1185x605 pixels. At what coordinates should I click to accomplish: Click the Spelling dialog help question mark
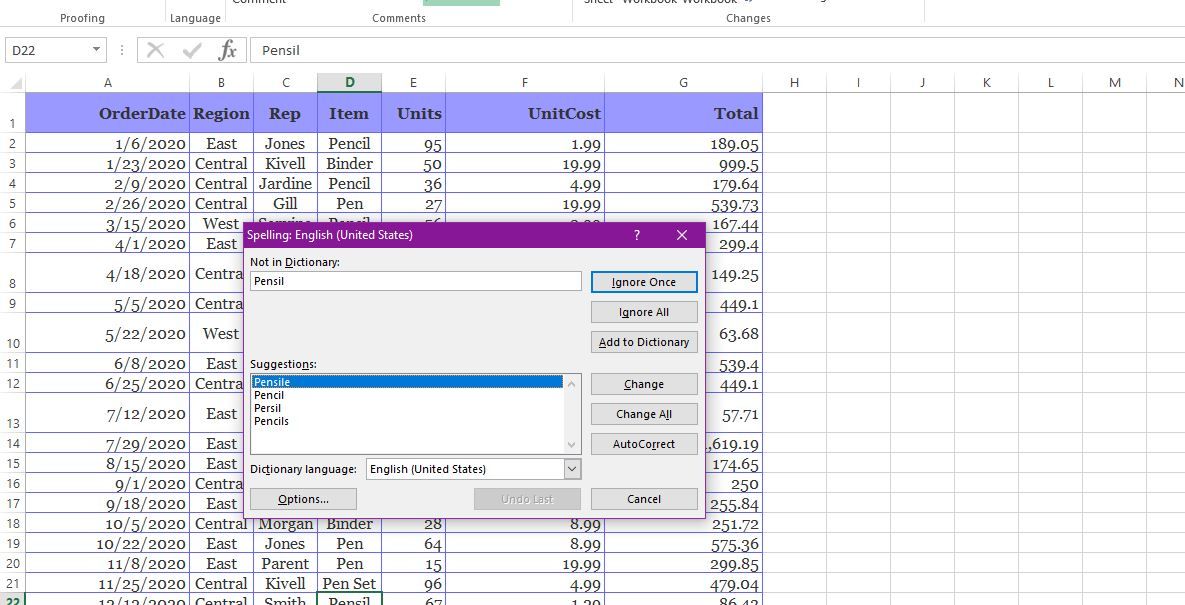pos(637,235)
